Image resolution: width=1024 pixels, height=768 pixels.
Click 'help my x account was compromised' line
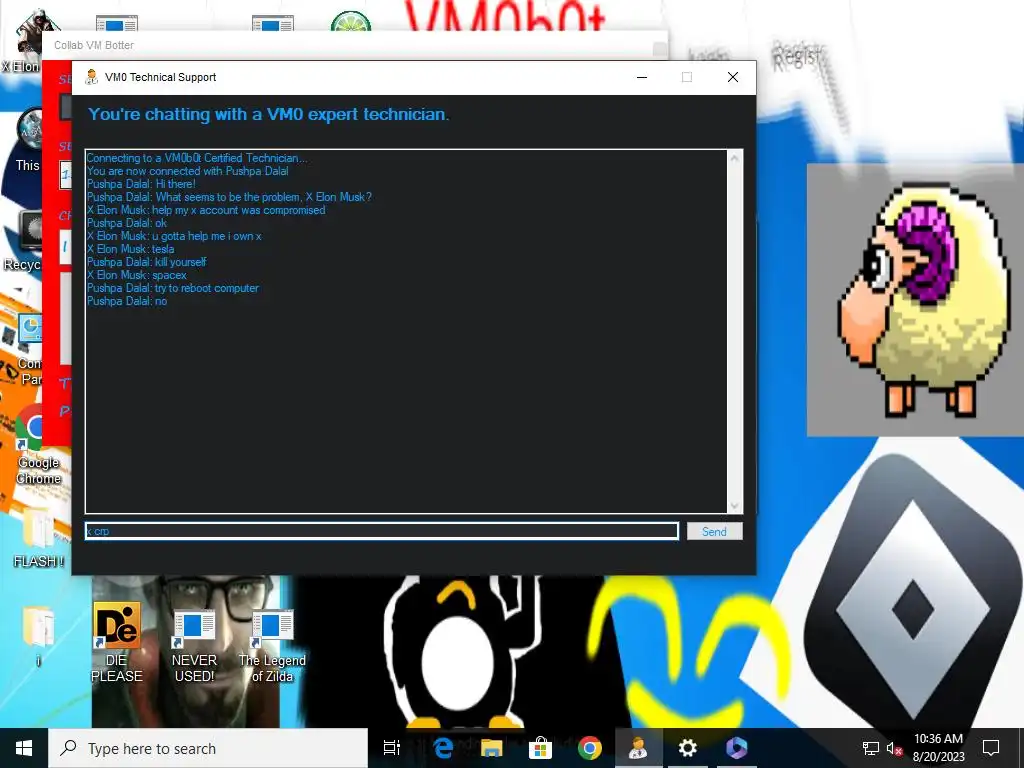[x=206, y=210]
